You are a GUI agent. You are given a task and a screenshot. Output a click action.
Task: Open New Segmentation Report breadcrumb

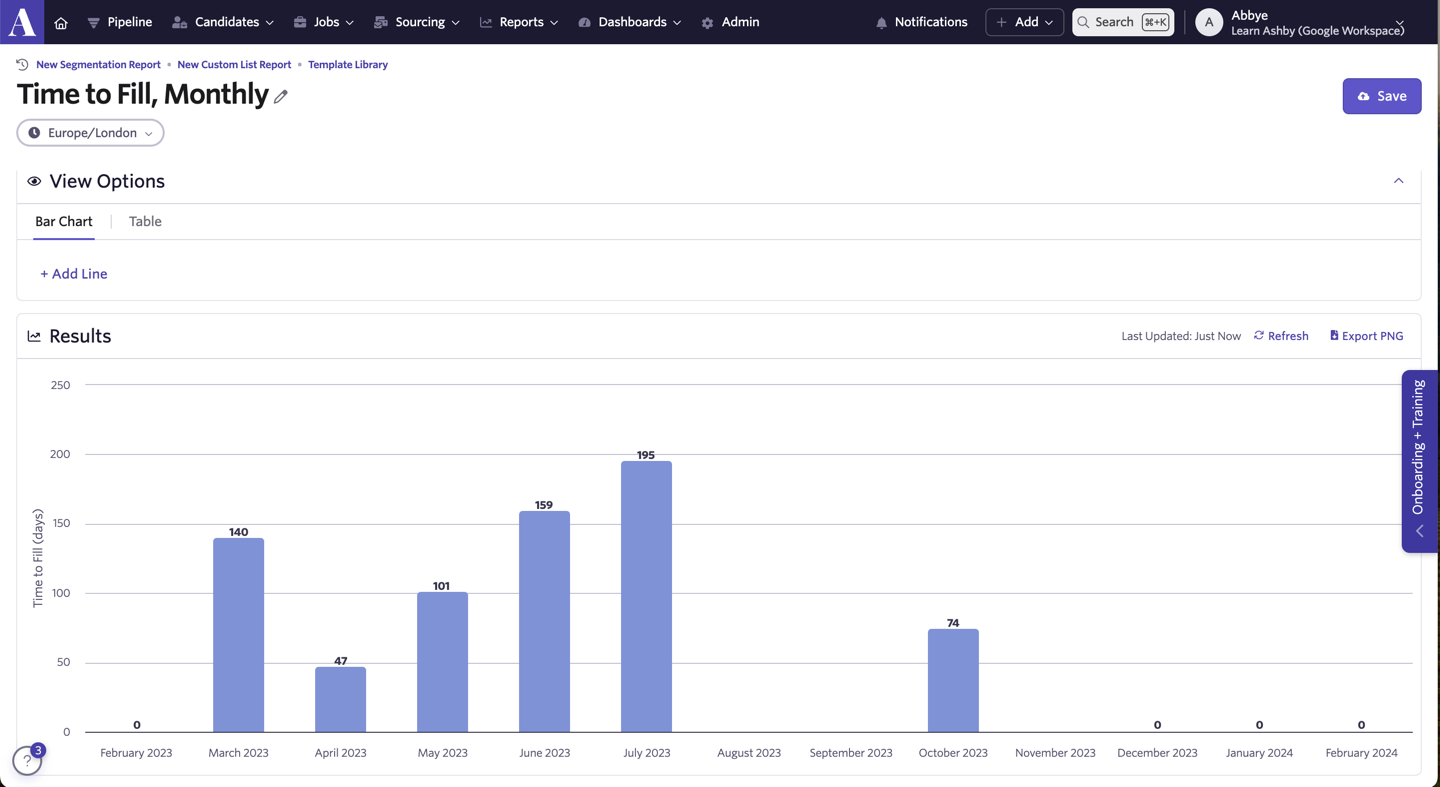(98, 64)
